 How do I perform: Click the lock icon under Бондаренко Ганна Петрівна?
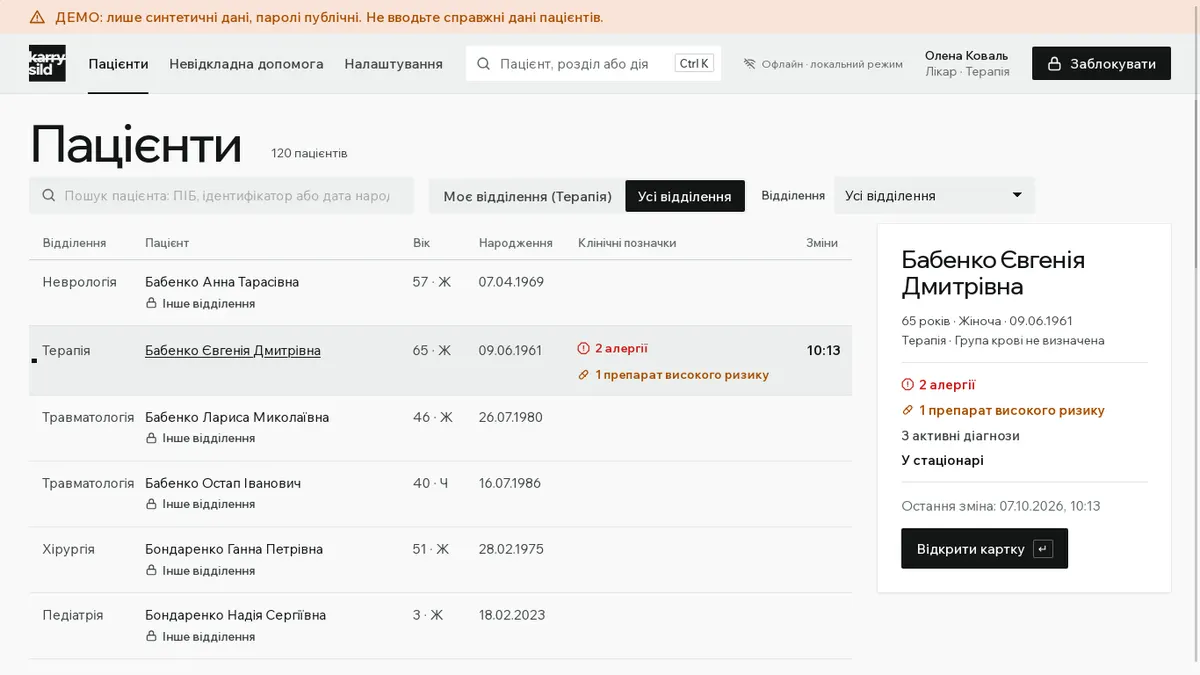point(152,570)
